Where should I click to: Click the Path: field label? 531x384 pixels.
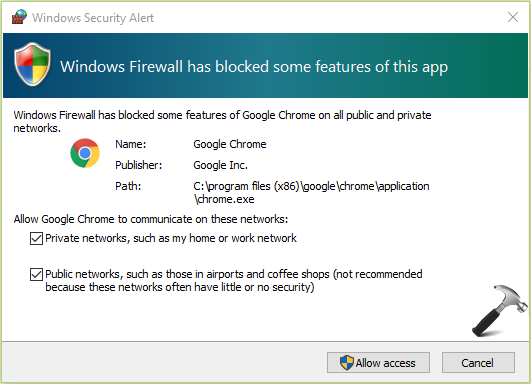click(128, 186)
